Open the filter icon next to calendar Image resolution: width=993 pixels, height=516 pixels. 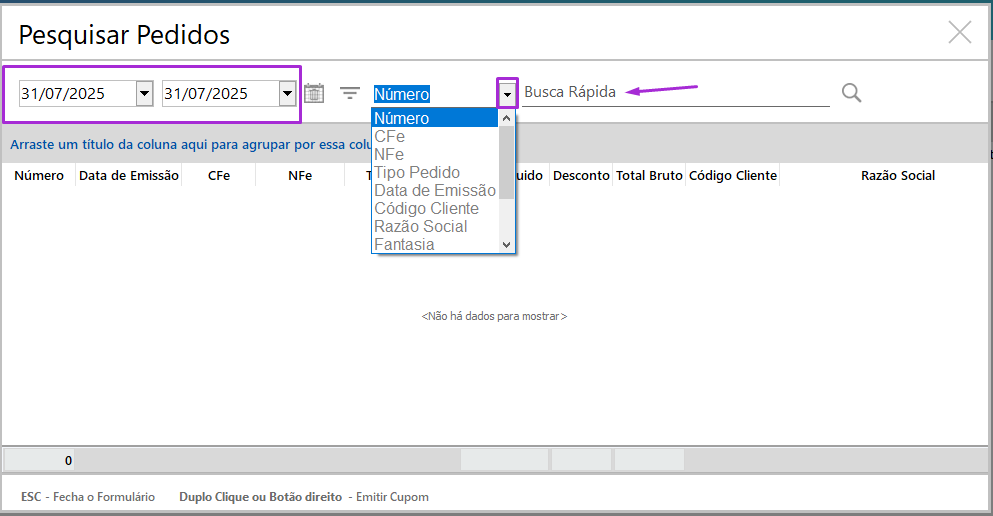tap(349, 93)
